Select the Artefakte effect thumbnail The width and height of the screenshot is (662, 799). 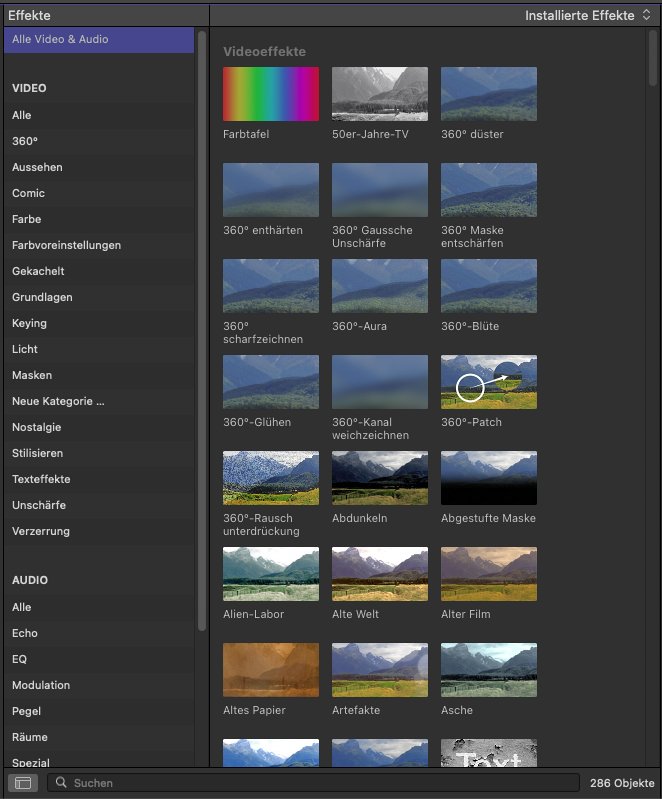[x=380, y=670]
